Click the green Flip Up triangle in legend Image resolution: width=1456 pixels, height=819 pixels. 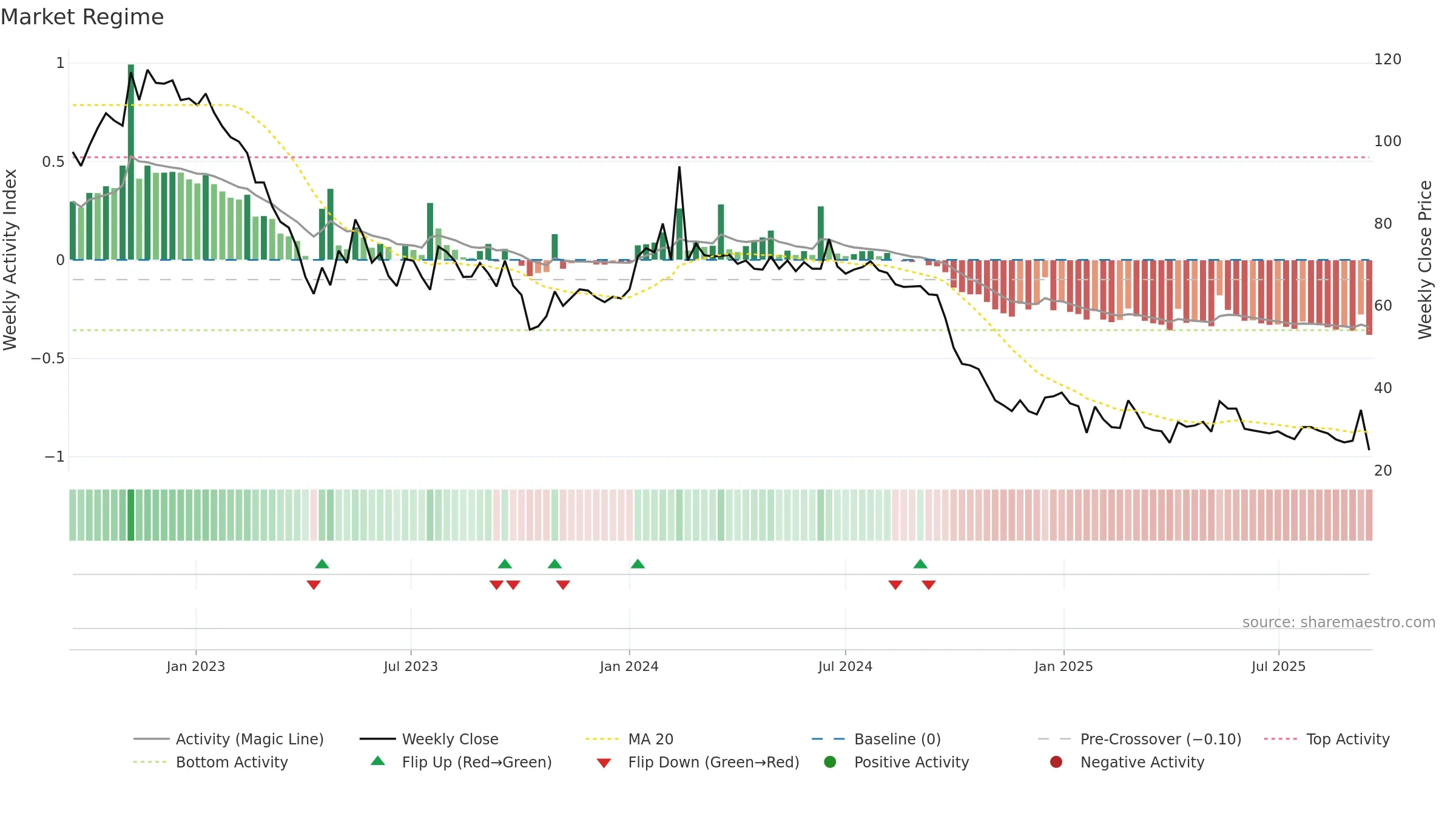(378, 761)
